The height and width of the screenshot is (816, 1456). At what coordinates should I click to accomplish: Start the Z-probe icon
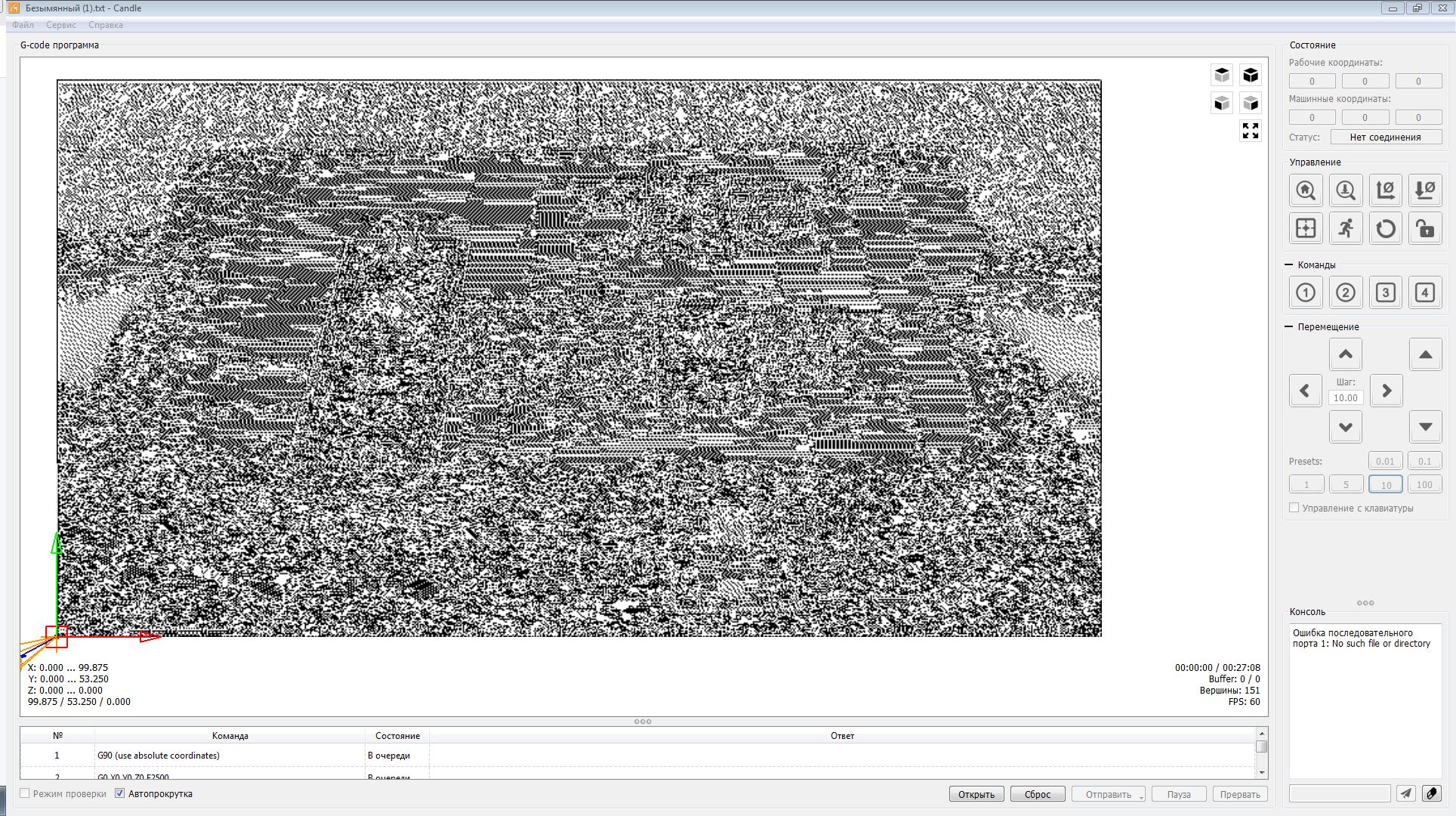pos(1345,190)
